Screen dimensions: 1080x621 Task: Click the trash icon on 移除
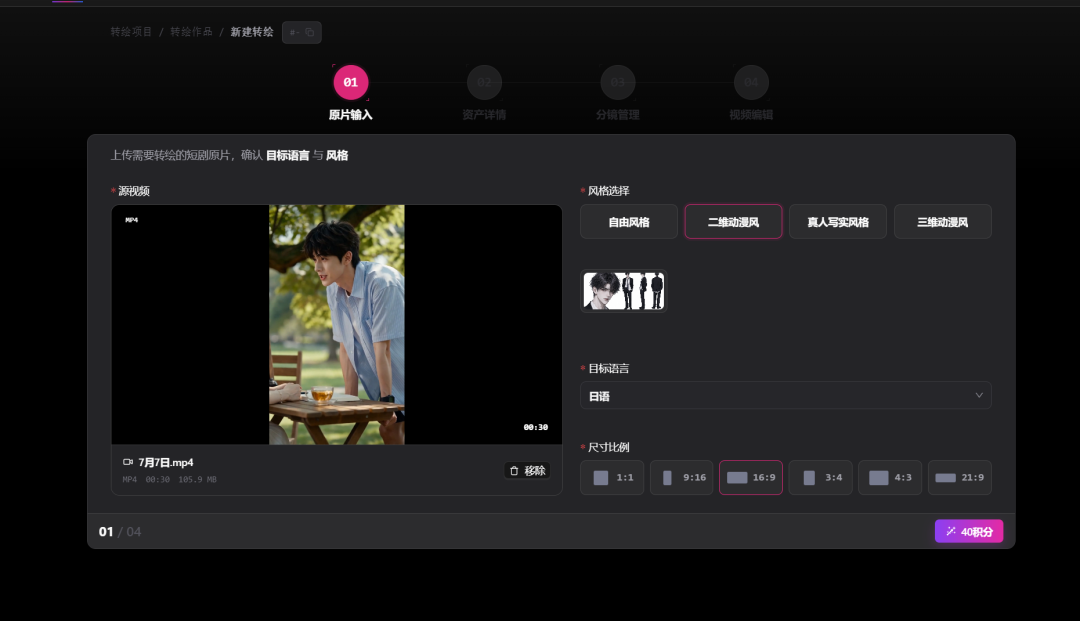(514, 471)
